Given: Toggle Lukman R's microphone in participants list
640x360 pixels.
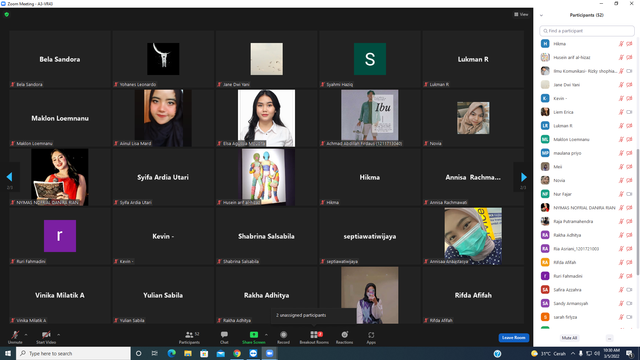Looking at the screenshot, I should 621,126.
